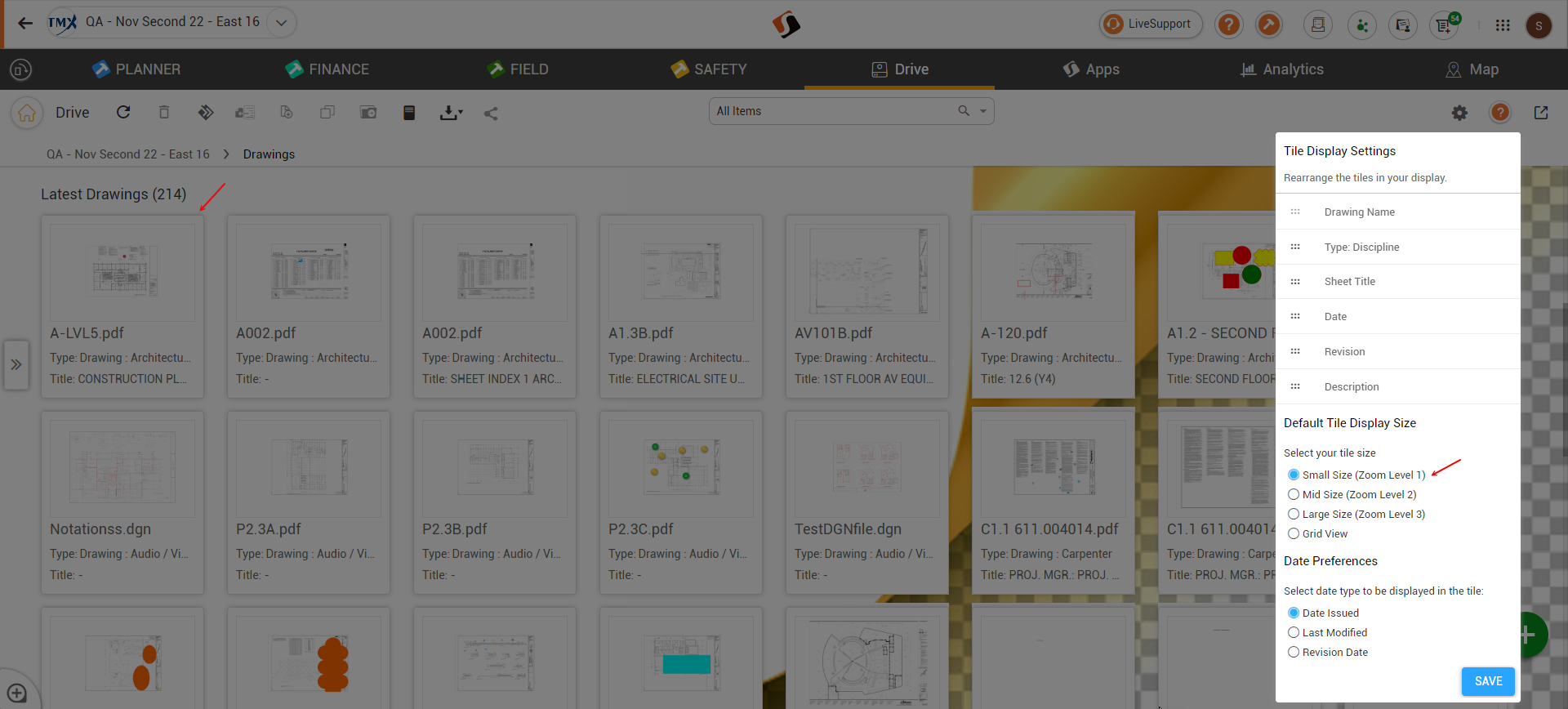Click the dashboard icon left of PLANNER

point(21,69)
